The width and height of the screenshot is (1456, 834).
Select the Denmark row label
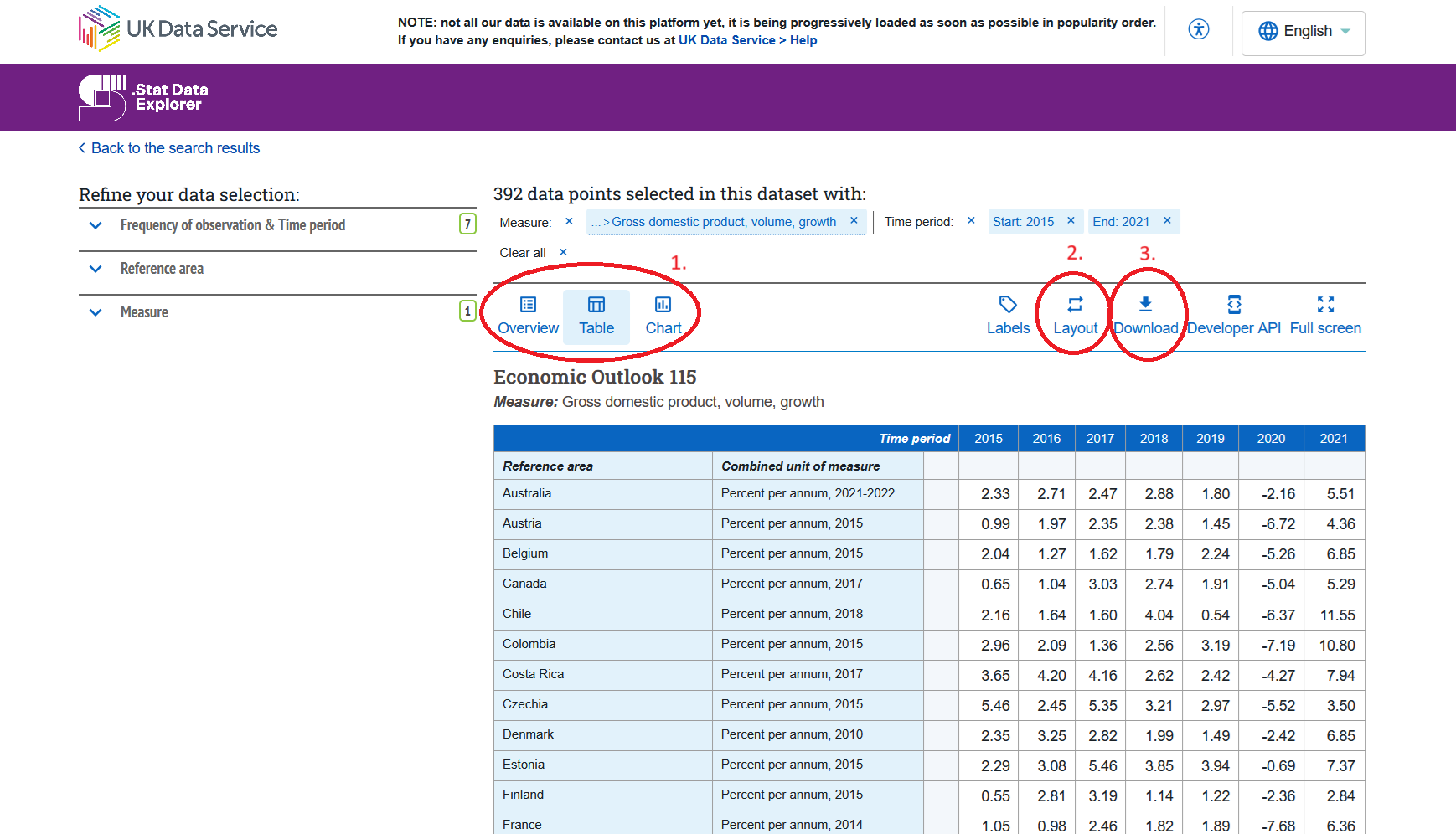pos(528,734)
